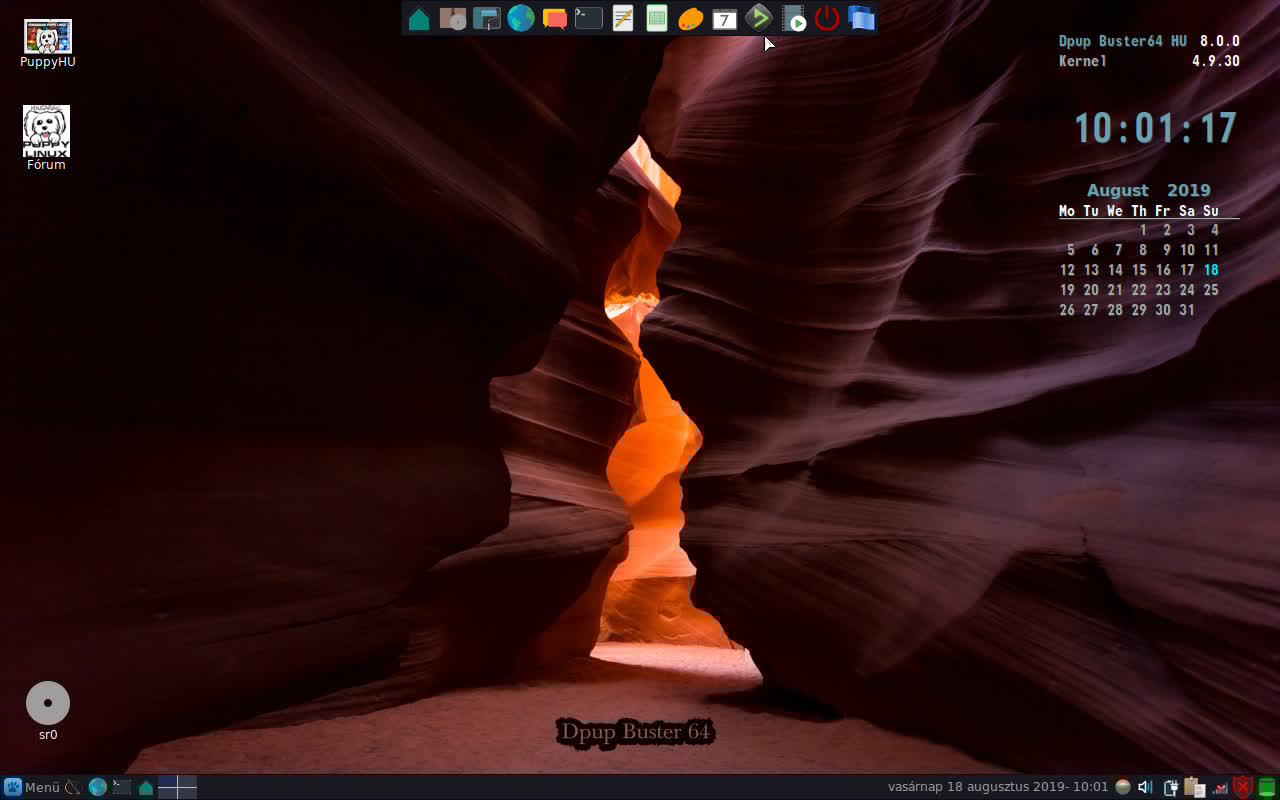
Task: Open the blue windows icon in dock
Action: tap(861, 18)
